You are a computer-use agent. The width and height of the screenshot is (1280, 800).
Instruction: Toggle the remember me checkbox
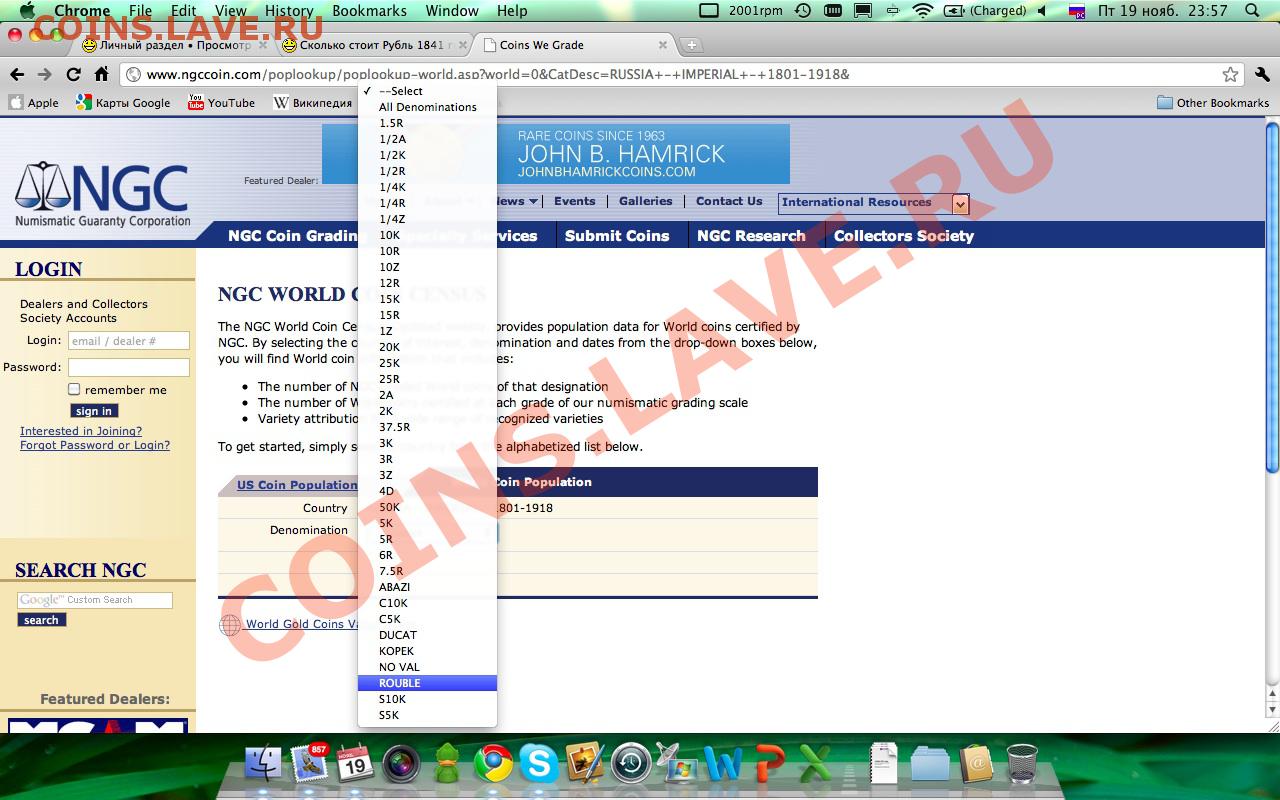pos(74,389)
